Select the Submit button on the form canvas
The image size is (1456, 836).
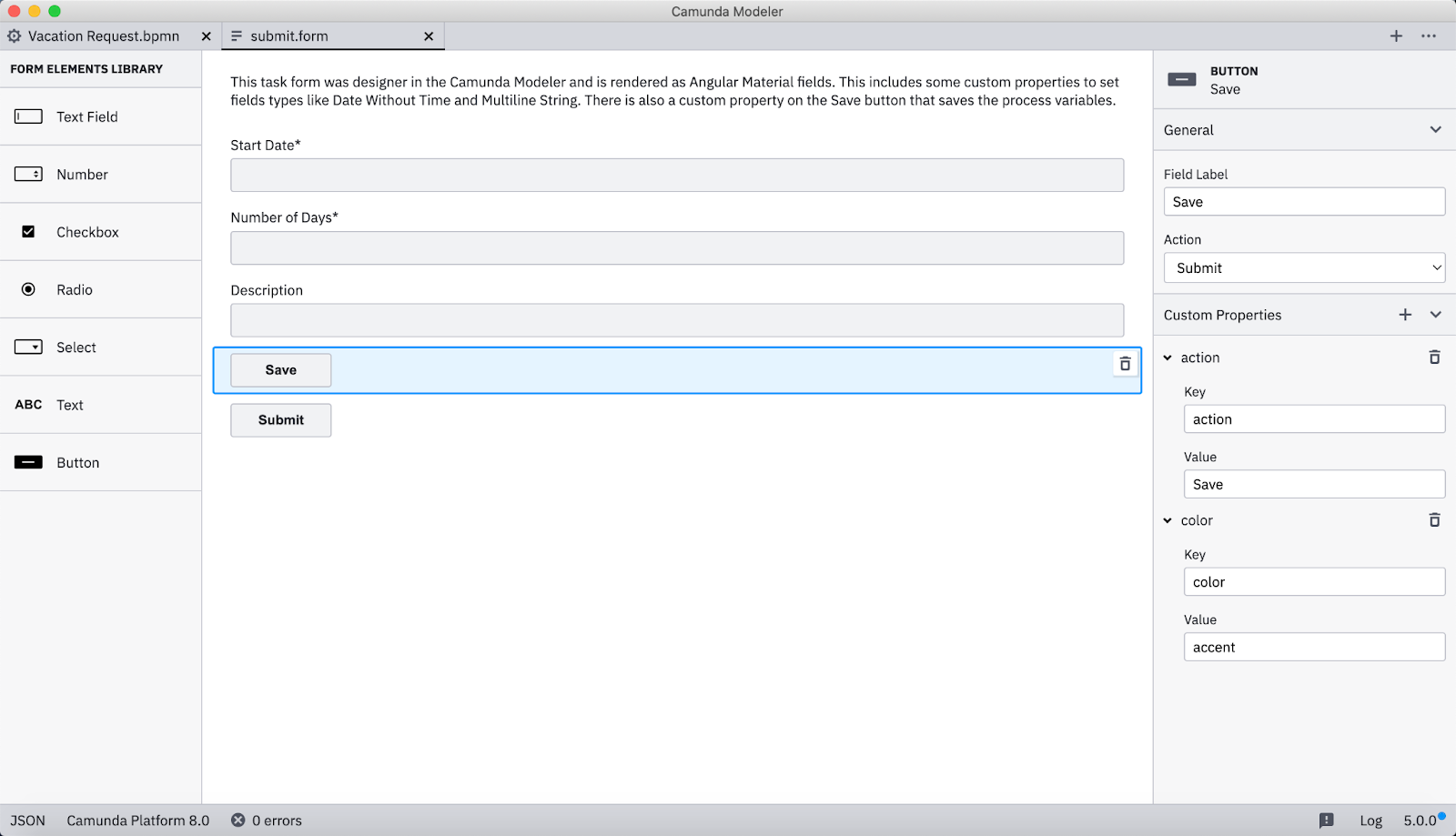click(x=281, y=420)
